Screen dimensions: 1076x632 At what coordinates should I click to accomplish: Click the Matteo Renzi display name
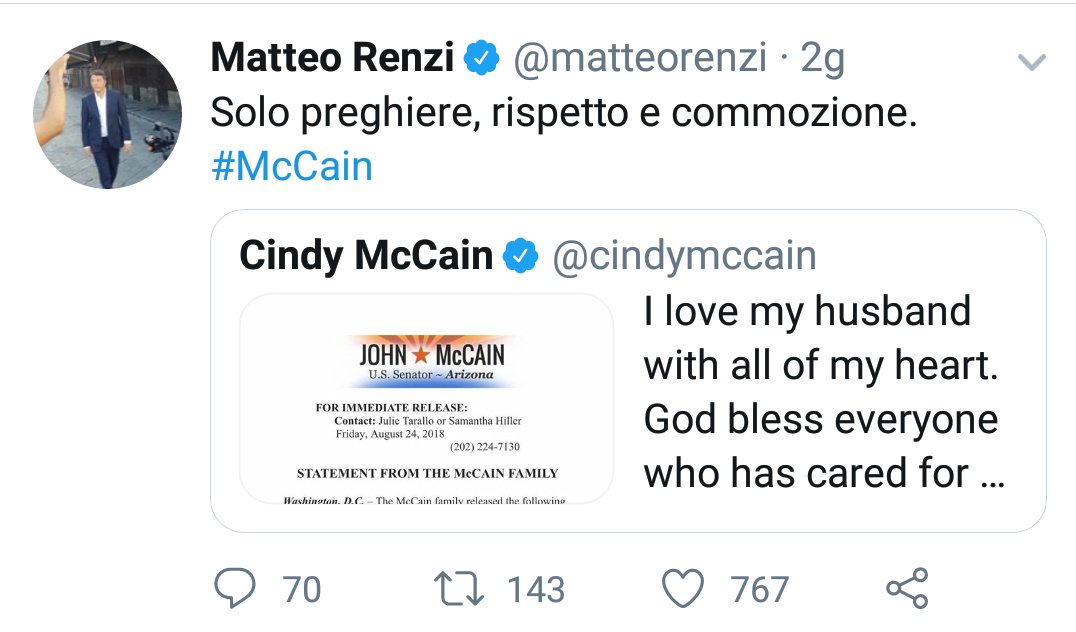pyautogui.click(x=333, y=60)
